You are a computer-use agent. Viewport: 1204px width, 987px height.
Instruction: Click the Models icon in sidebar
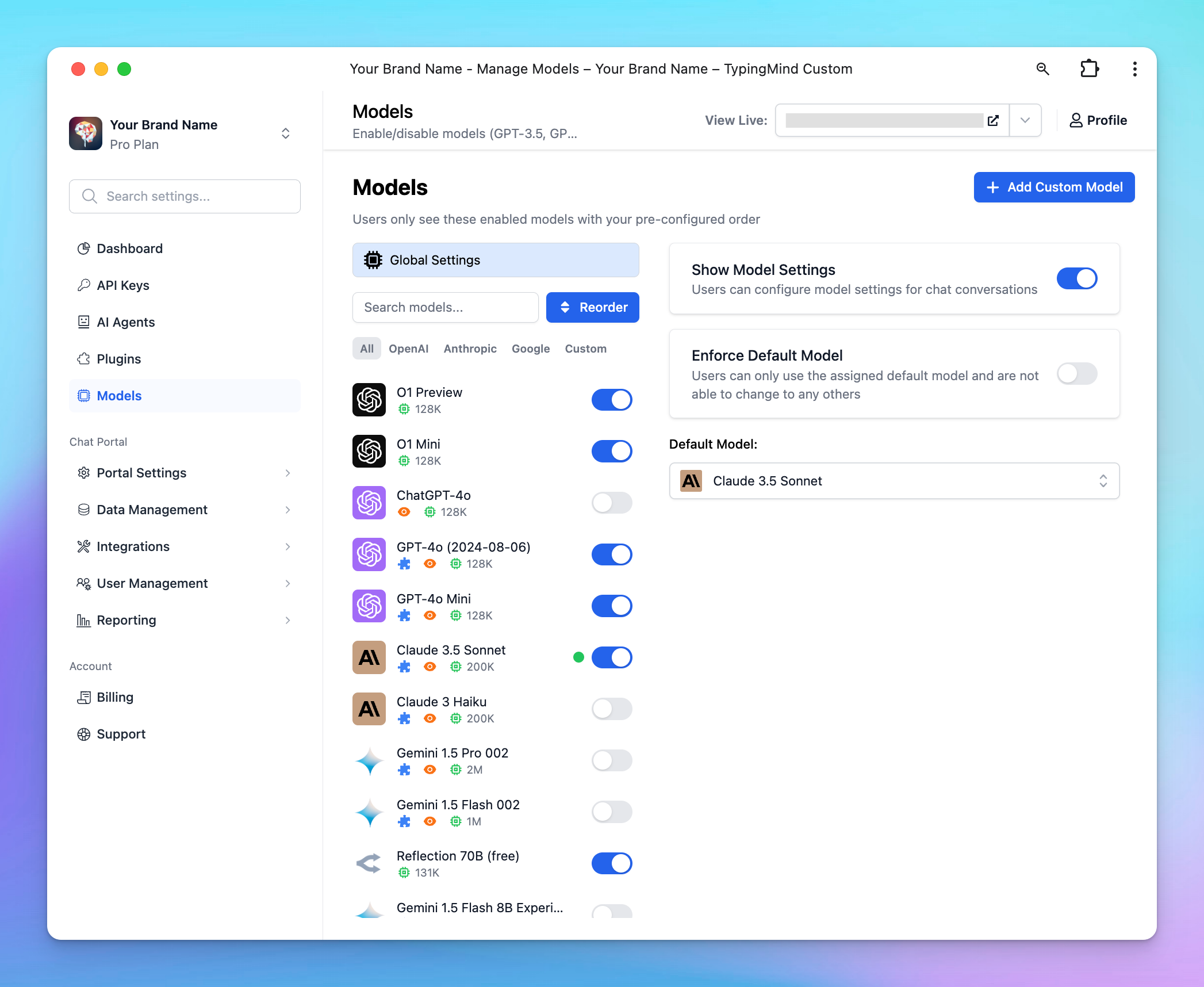point(83,395)
